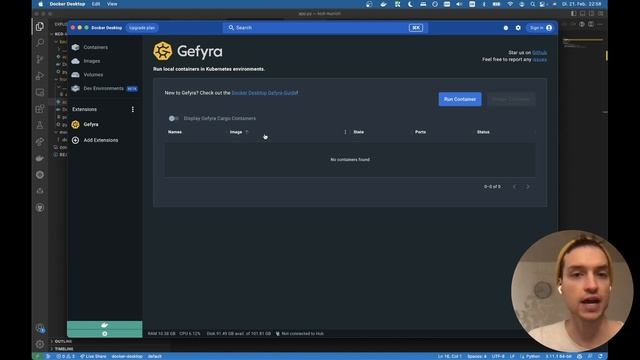Open Docker Desktop Gefyra Guide link
The width and height of the screenshot is (640, 360).
click(x=264, y=93)
